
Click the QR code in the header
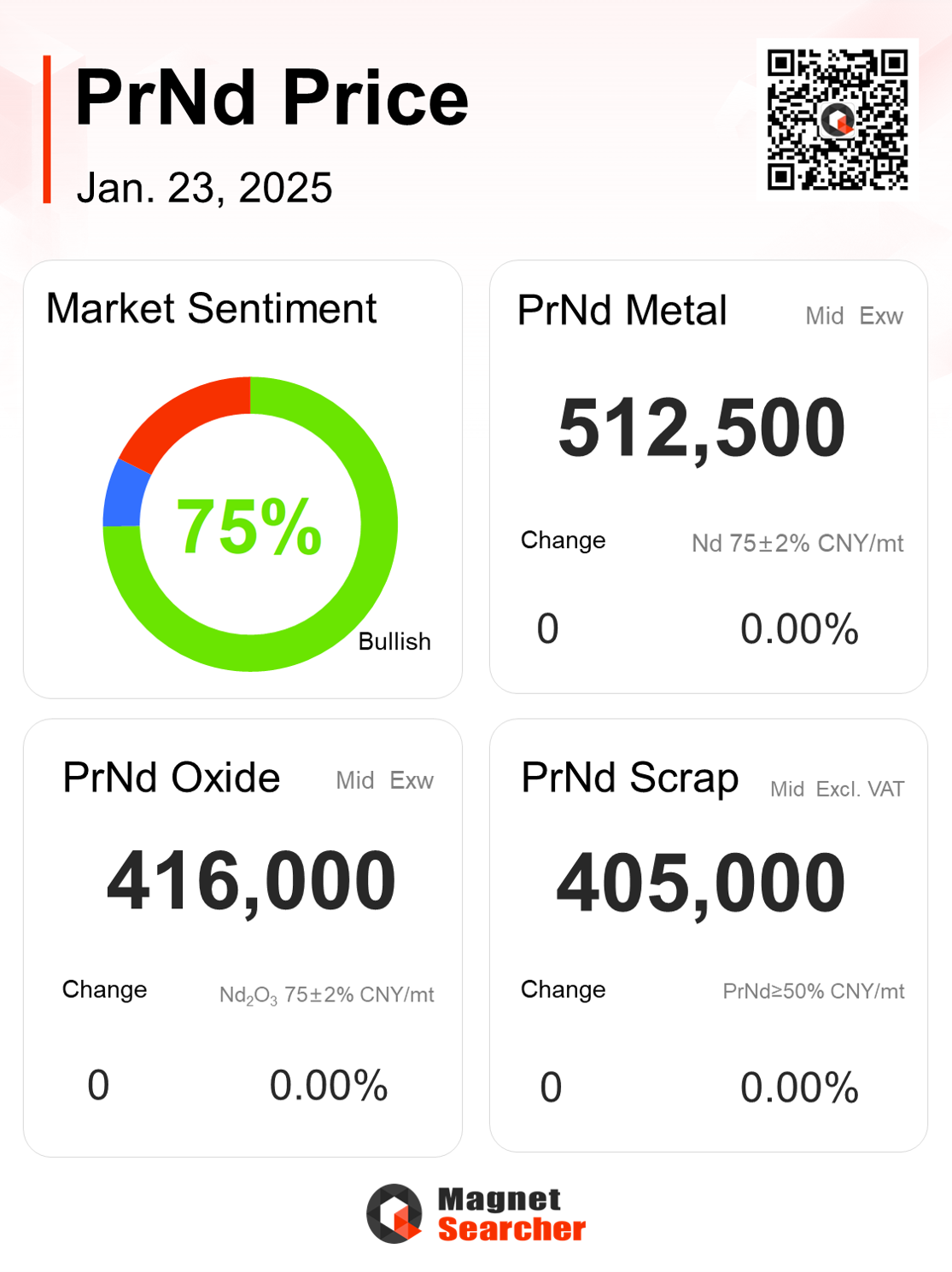[x=838, y=119]
